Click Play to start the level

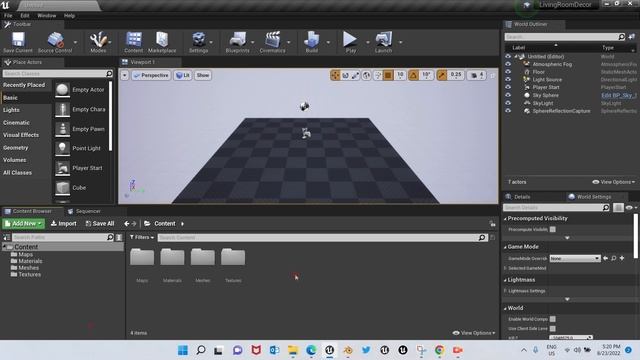[350, 42]
